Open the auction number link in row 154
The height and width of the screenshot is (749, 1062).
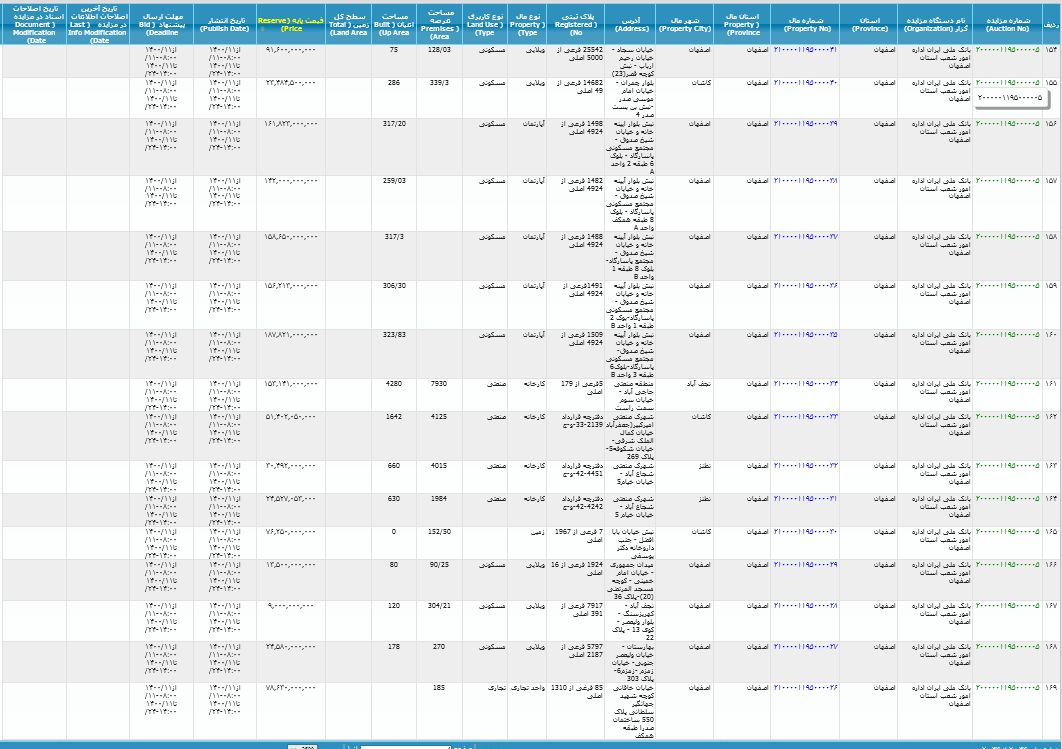1007,48
